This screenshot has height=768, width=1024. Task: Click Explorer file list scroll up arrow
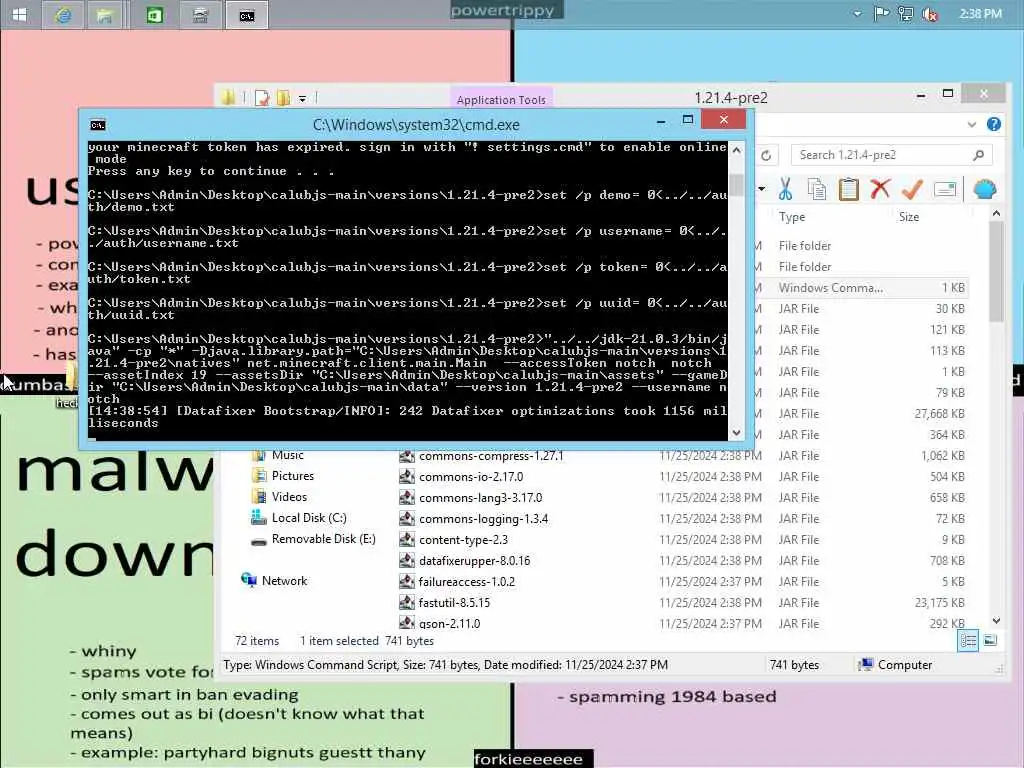click(996, 214)
